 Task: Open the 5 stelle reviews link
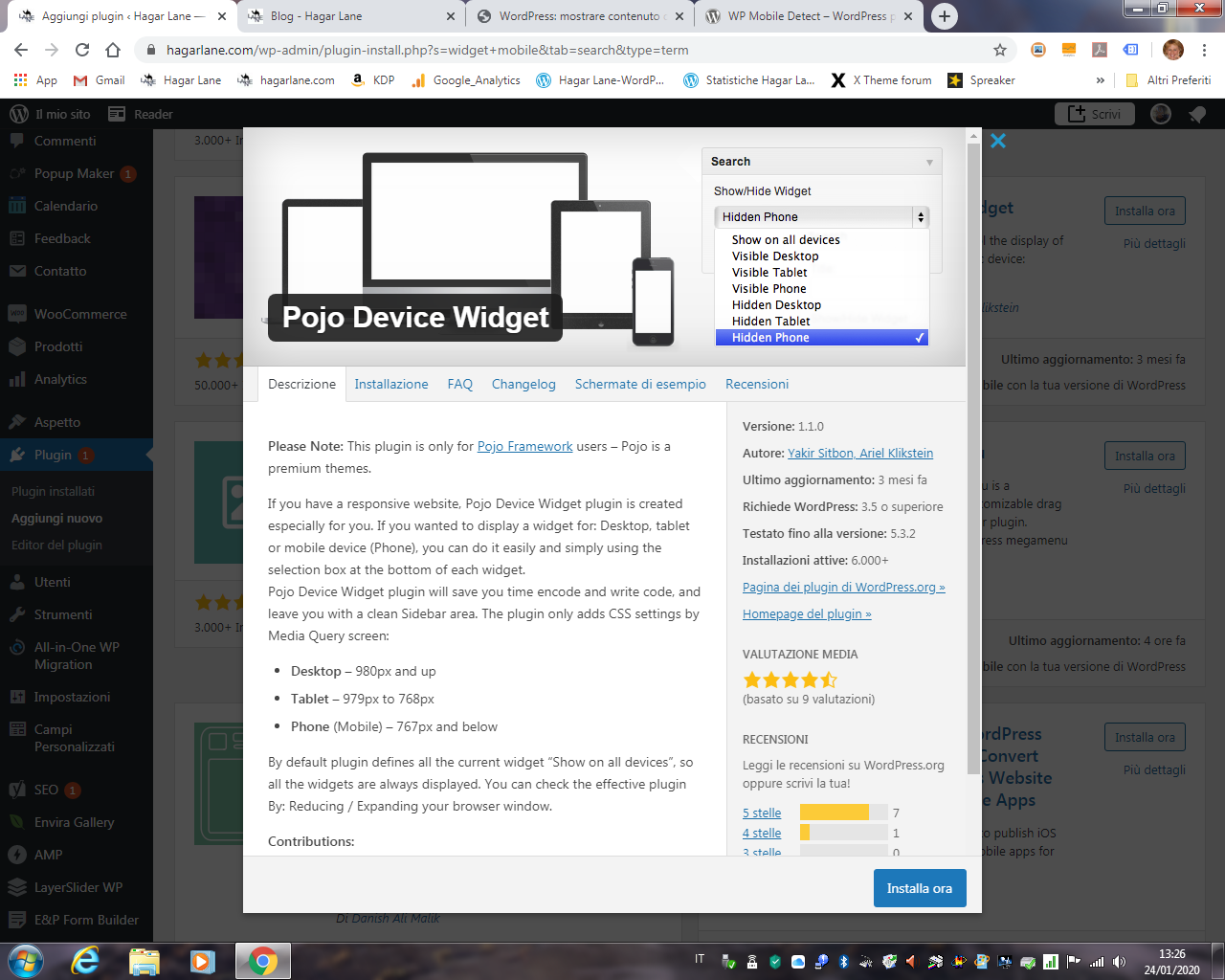pos(762,813)
